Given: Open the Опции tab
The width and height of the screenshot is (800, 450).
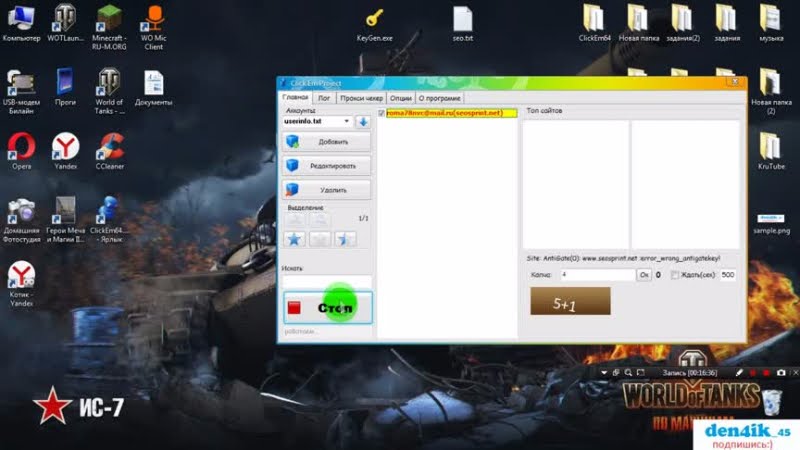Looking at the screenshot, I should coord(401,98).
